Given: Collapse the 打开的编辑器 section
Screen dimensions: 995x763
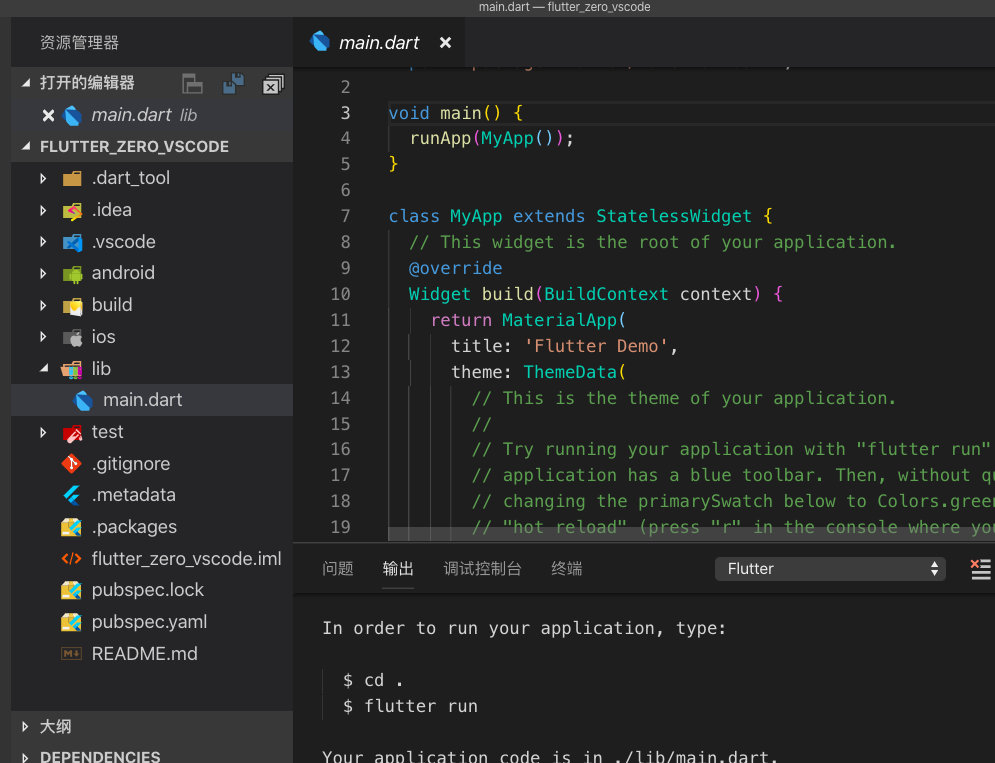Looking at the screenshot, I should point(26,83).
